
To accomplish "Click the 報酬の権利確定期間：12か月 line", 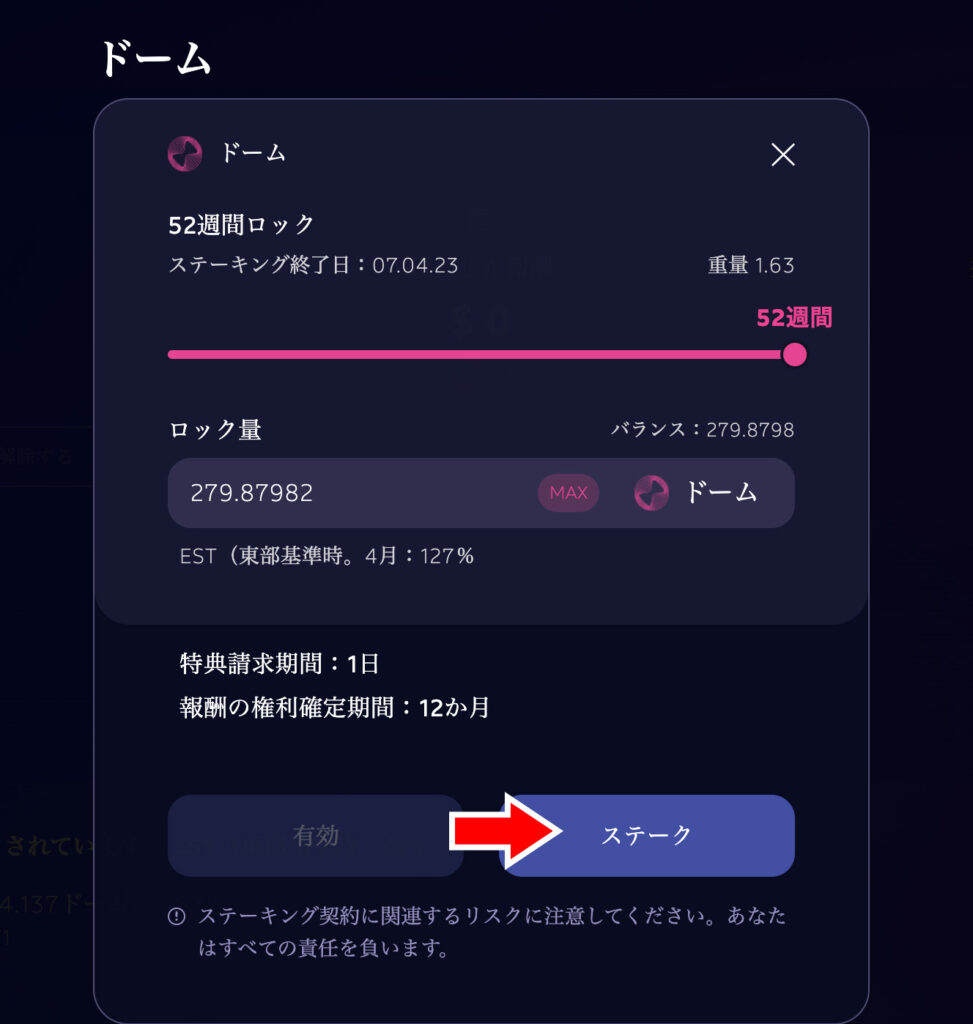I will [335, 707].
